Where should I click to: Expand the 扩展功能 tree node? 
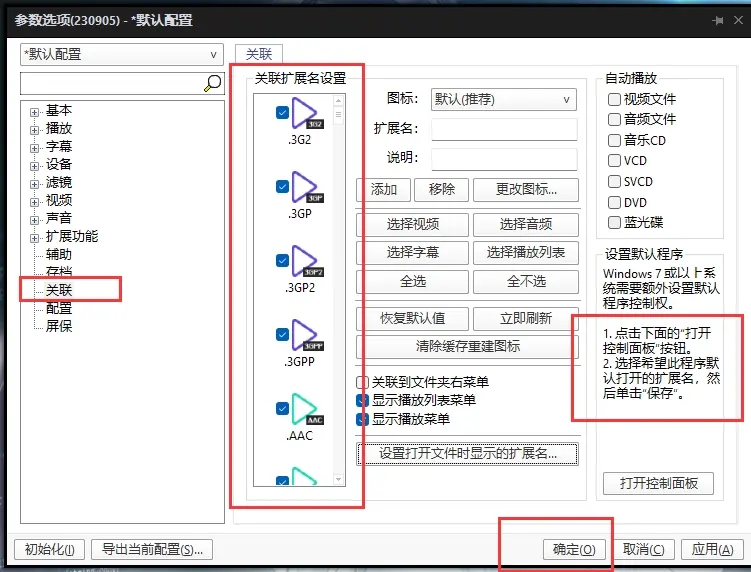(x=34, y=238)
